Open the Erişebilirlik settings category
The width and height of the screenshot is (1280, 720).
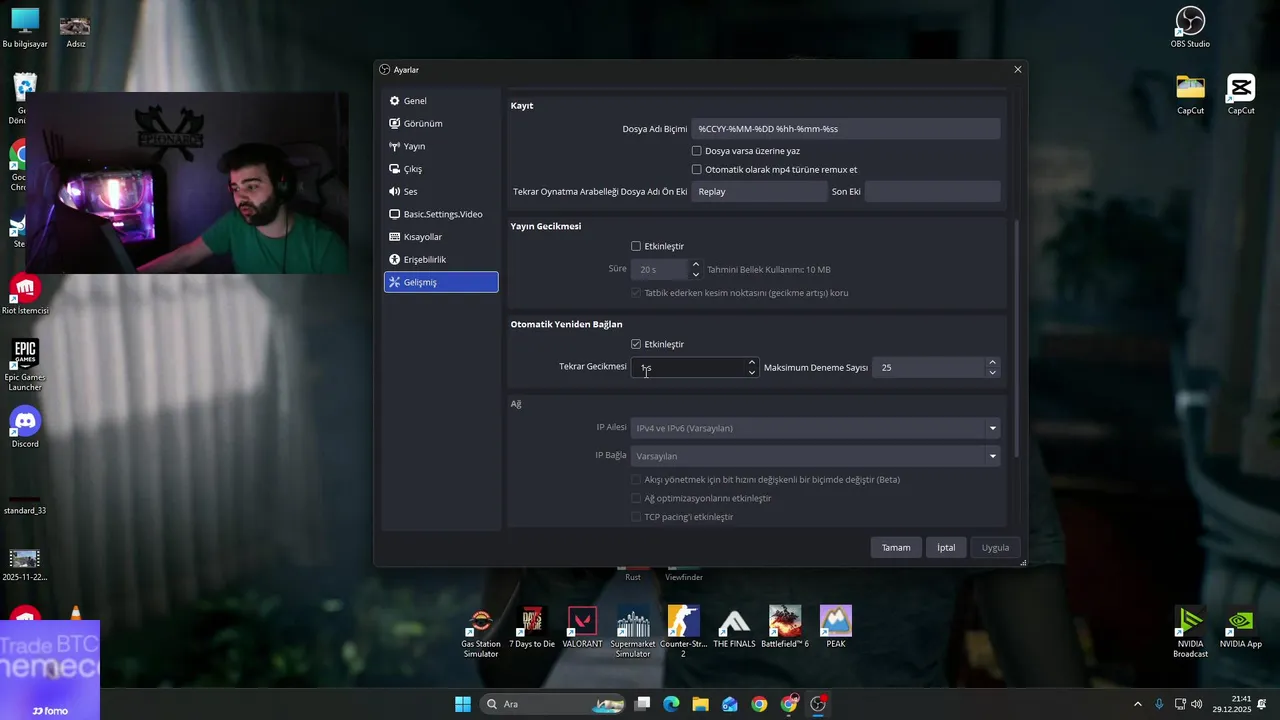coord(440,259)
